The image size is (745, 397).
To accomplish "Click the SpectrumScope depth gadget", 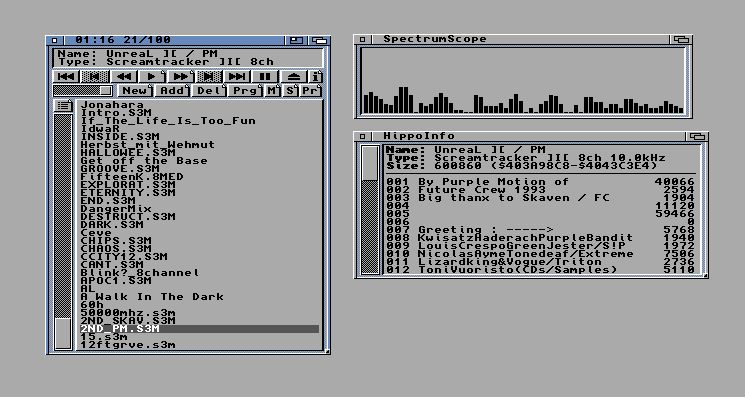I will (x=681, y=39).
